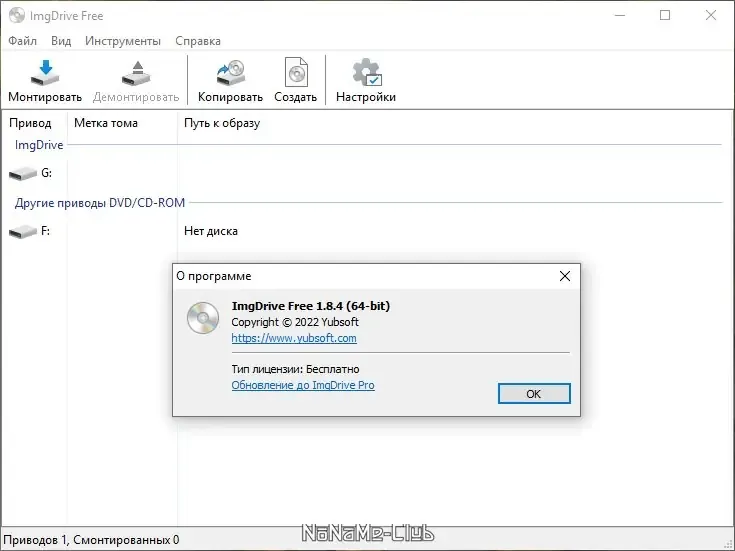This screenshot has height=551, width=735.
Task: Click the Демонтировать (unmount) toolbar icon
Action: coord(136,73)
